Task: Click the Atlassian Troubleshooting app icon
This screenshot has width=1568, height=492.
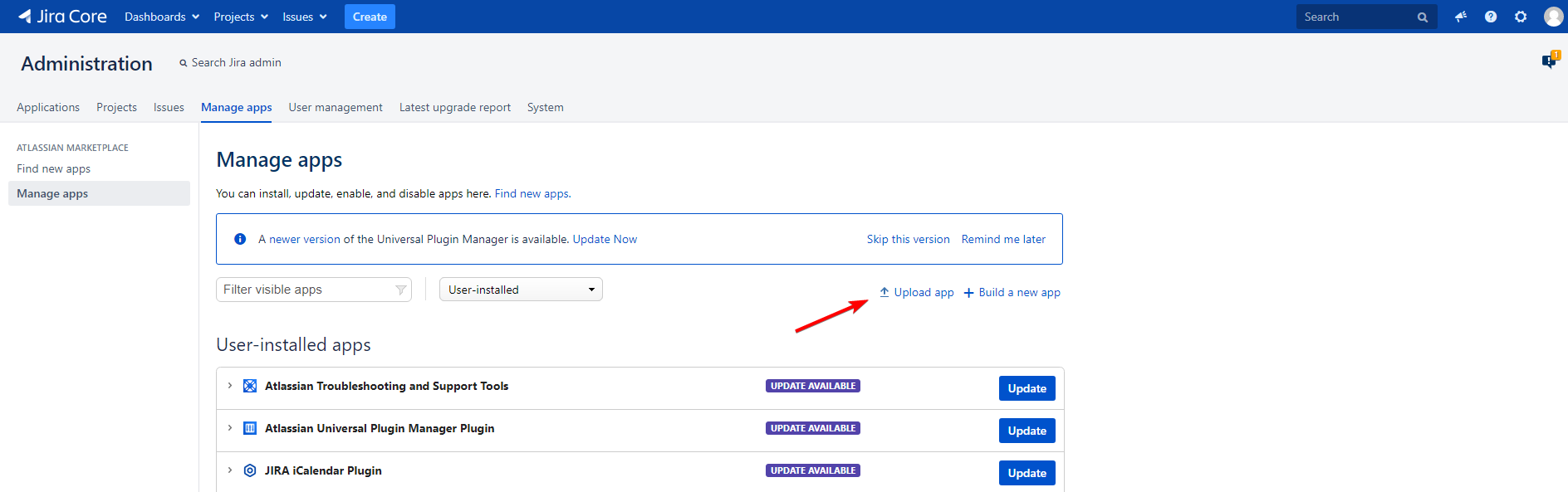Action: 250,386
